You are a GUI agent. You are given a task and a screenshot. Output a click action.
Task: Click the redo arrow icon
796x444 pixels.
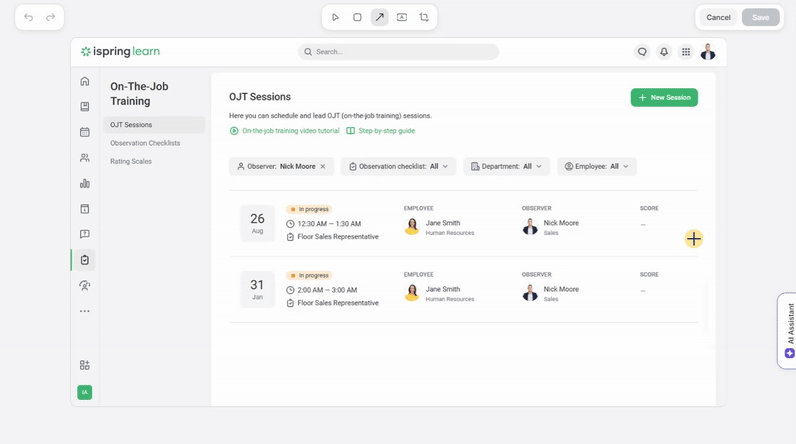51,17
